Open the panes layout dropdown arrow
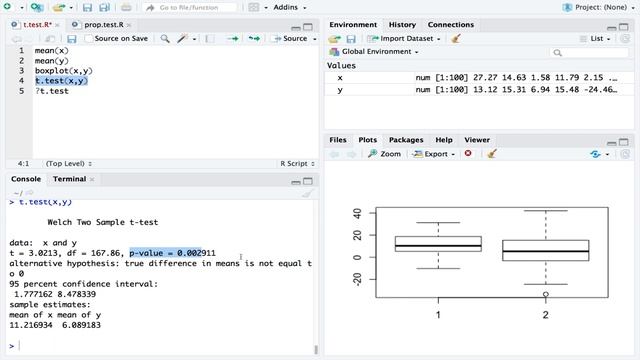 coord(266,7)
